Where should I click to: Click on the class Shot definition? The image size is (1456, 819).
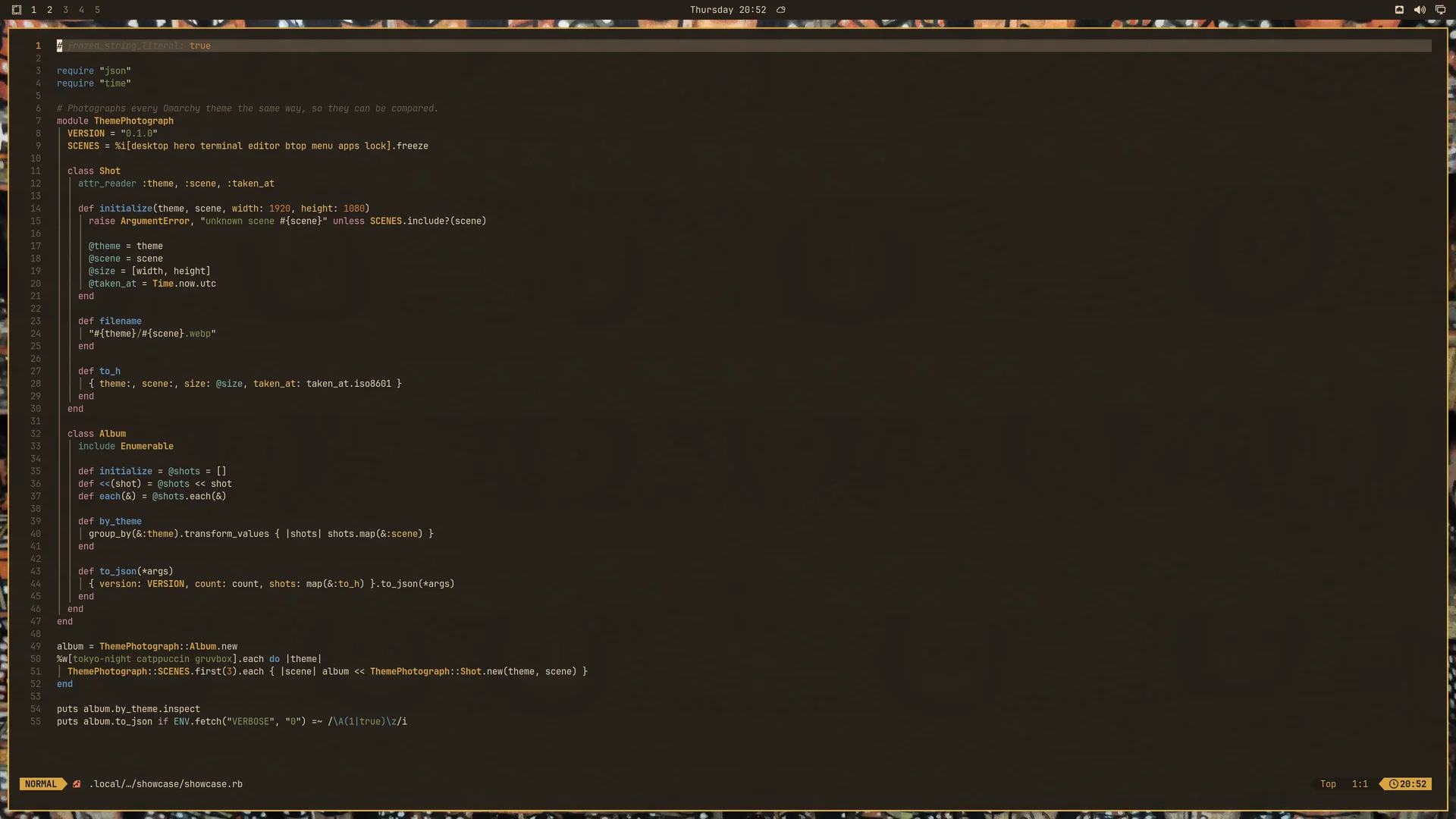click(94, 171)
